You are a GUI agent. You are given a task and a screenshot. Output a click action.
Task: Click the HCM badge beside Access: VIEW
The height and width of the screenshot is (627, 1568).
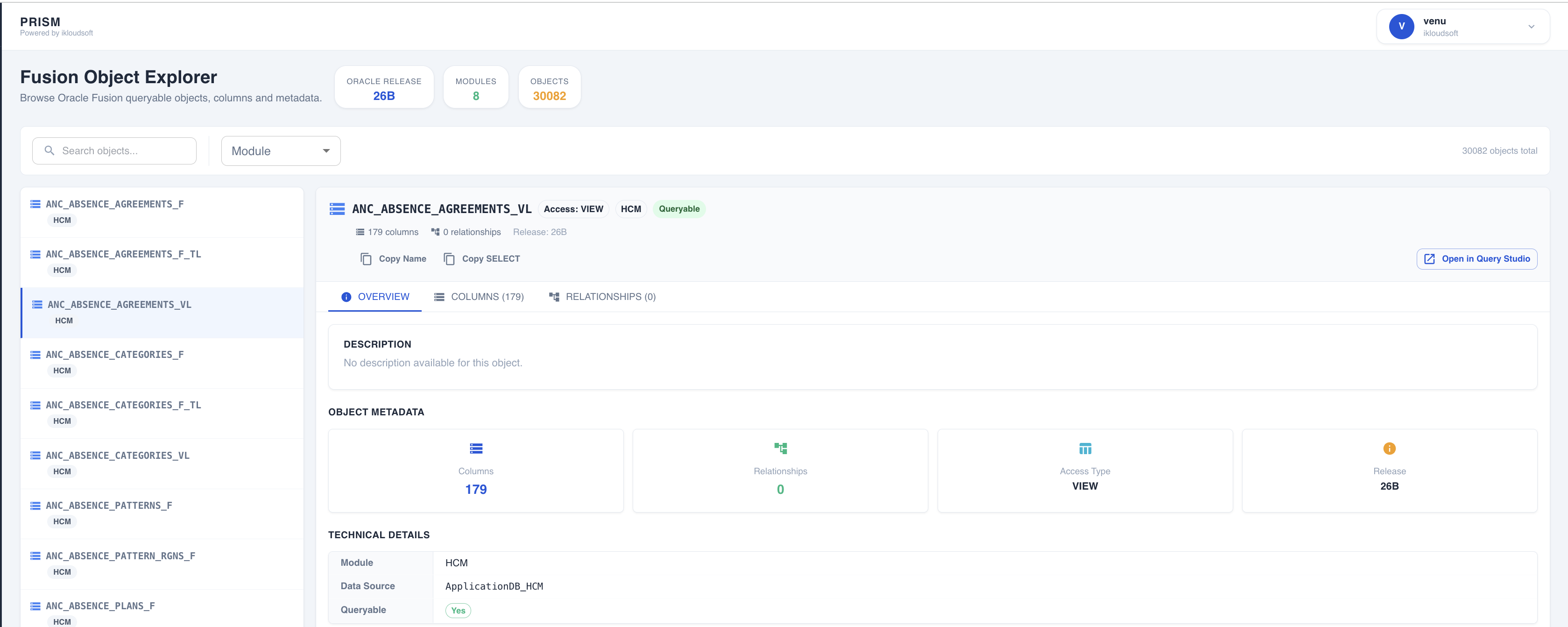click(x=630, y=209)
